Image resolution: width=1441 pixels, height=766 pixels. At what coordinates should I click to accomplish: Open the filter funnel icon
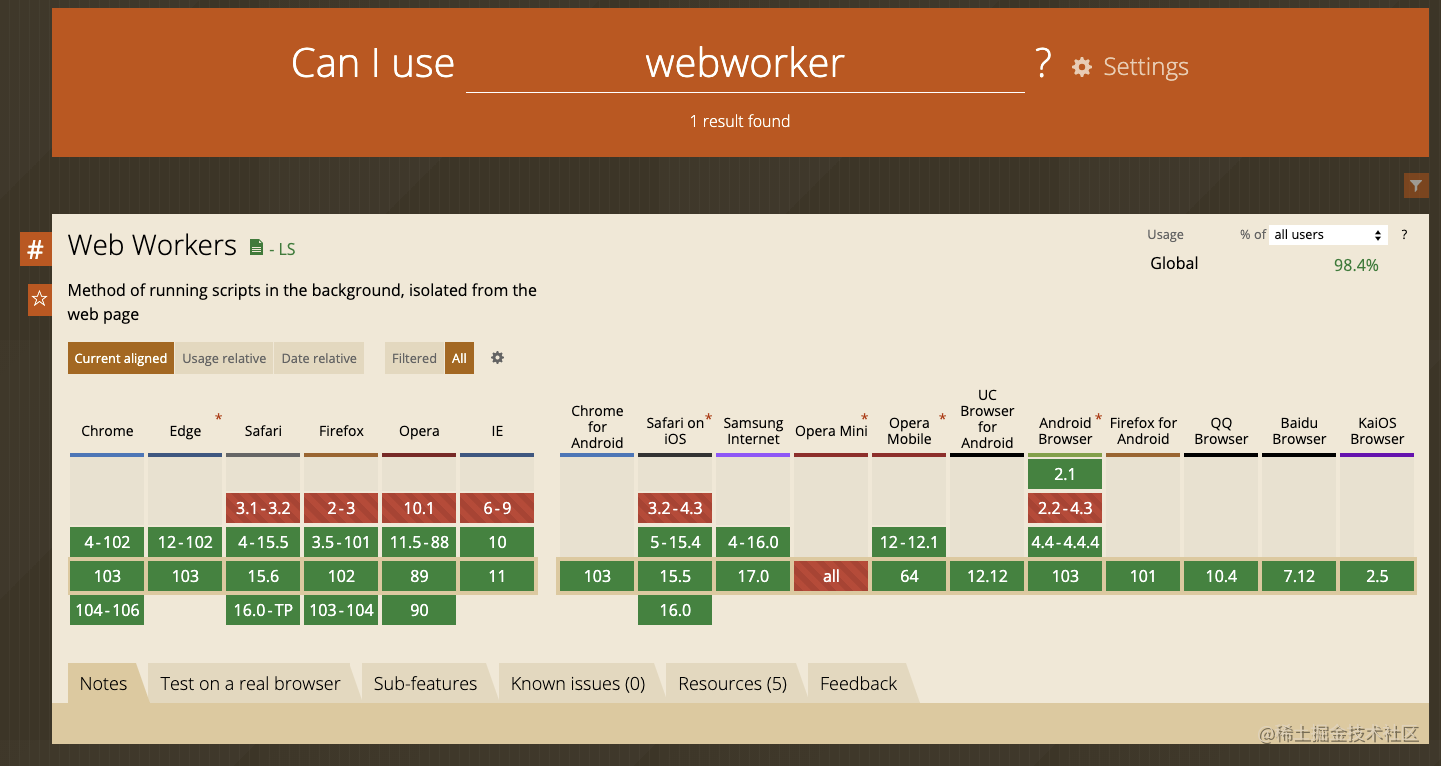coord(1415,185)
